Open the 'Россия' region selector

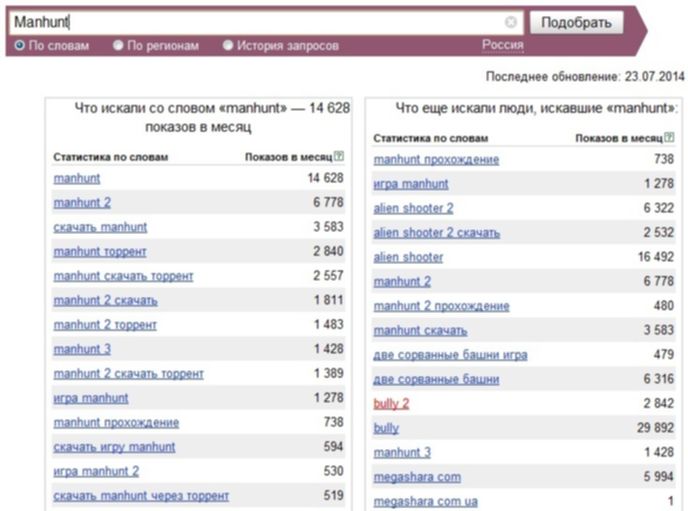click(x=502, y=45)
